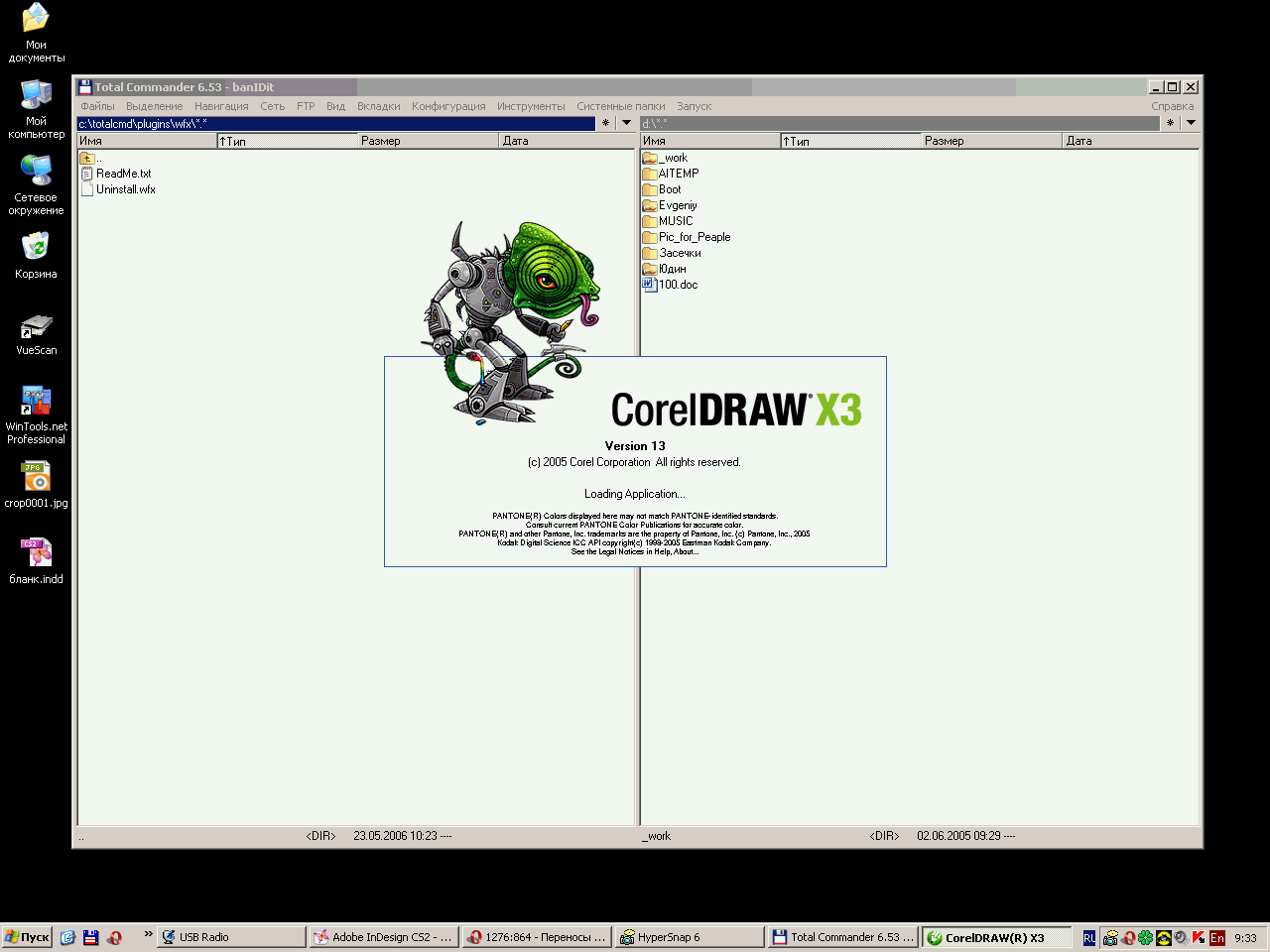Switch to Opera Переносы taskbar button
Screen dimensions: 1270x952
537,937
